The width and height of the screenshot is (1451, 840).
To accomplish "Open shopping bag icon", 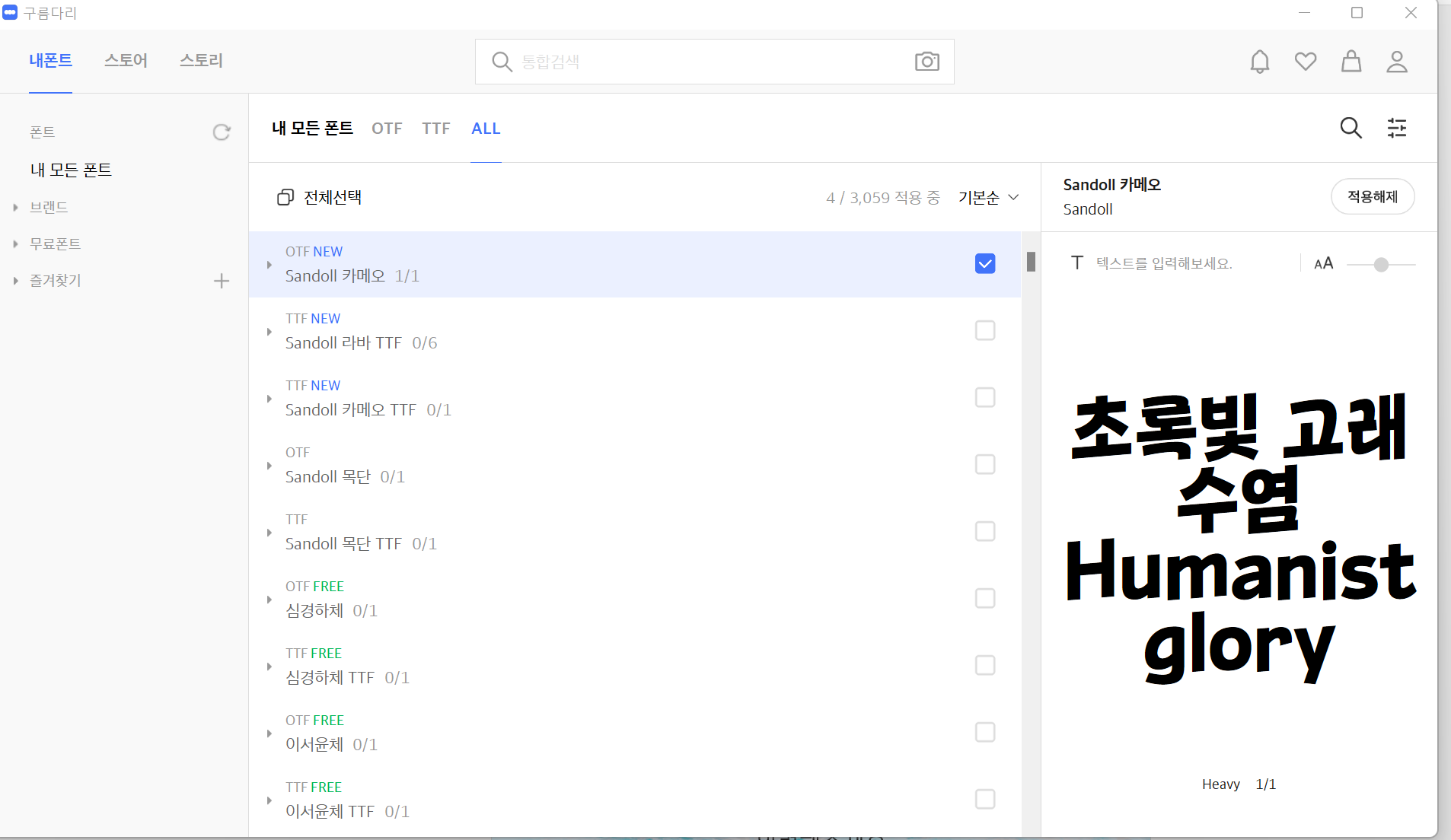I will coord(1351,62).
